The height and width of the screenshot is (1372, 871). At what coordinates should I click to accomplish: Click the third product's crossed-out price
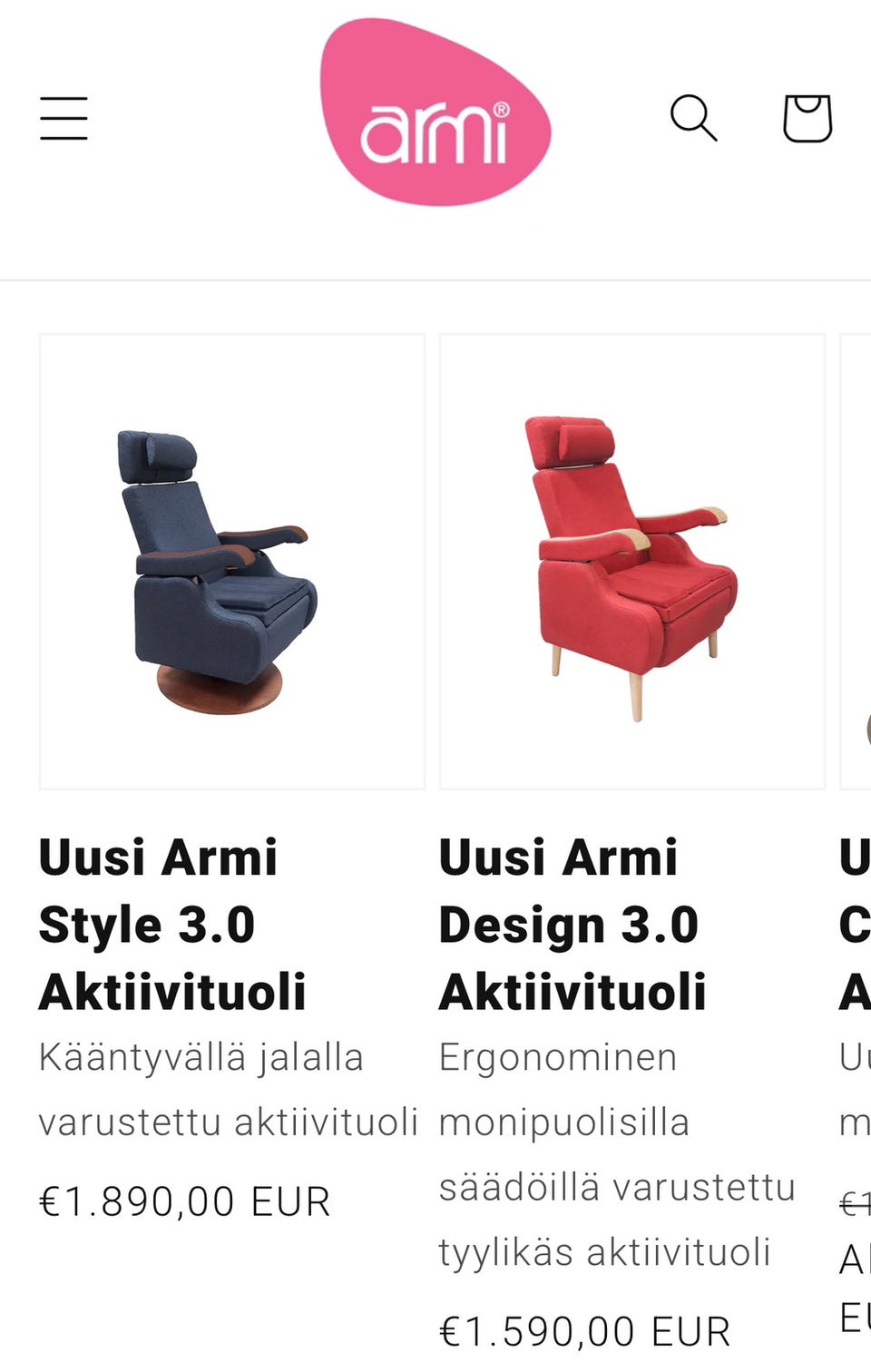pyautogui.click(x=855, y=1204)
